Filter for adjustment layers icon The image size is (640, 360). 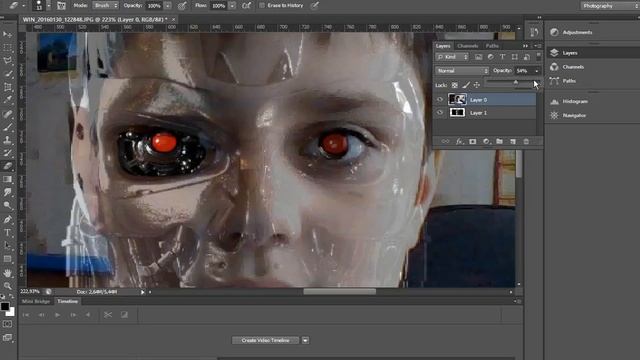[491, 57]
